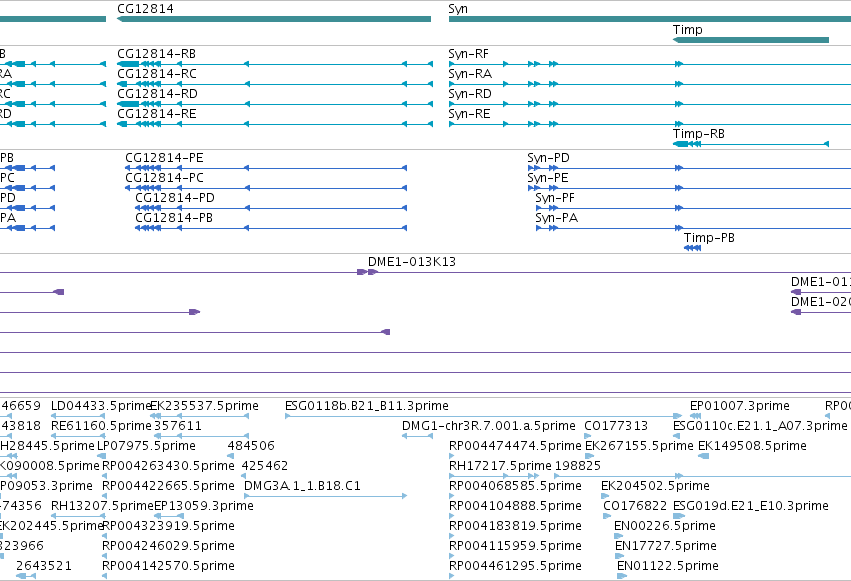851x581 pixels.
Task: Select the Timp gene bar
Action: point(751,40)
